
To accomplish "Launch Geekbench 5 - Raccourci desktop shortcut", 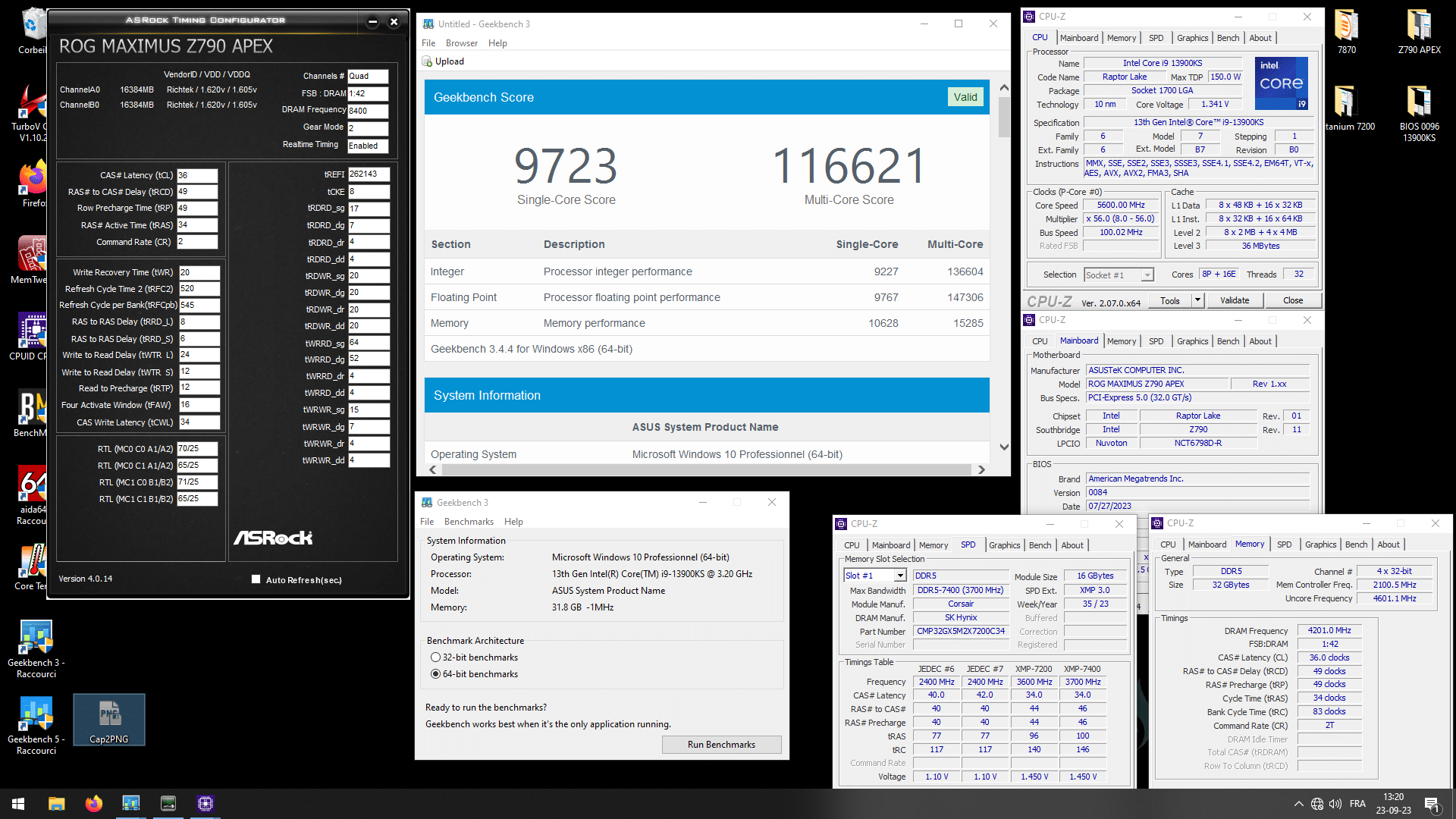I will coord(36,726).
